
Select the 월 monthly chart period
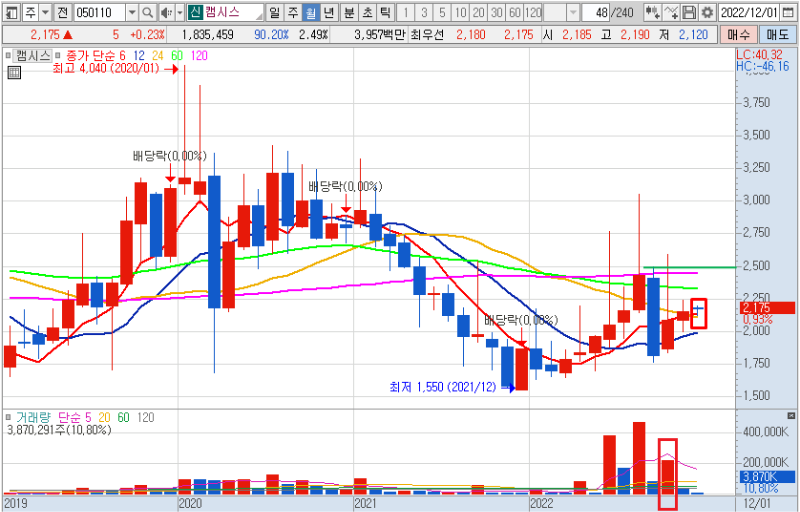[x=311, y=12]
